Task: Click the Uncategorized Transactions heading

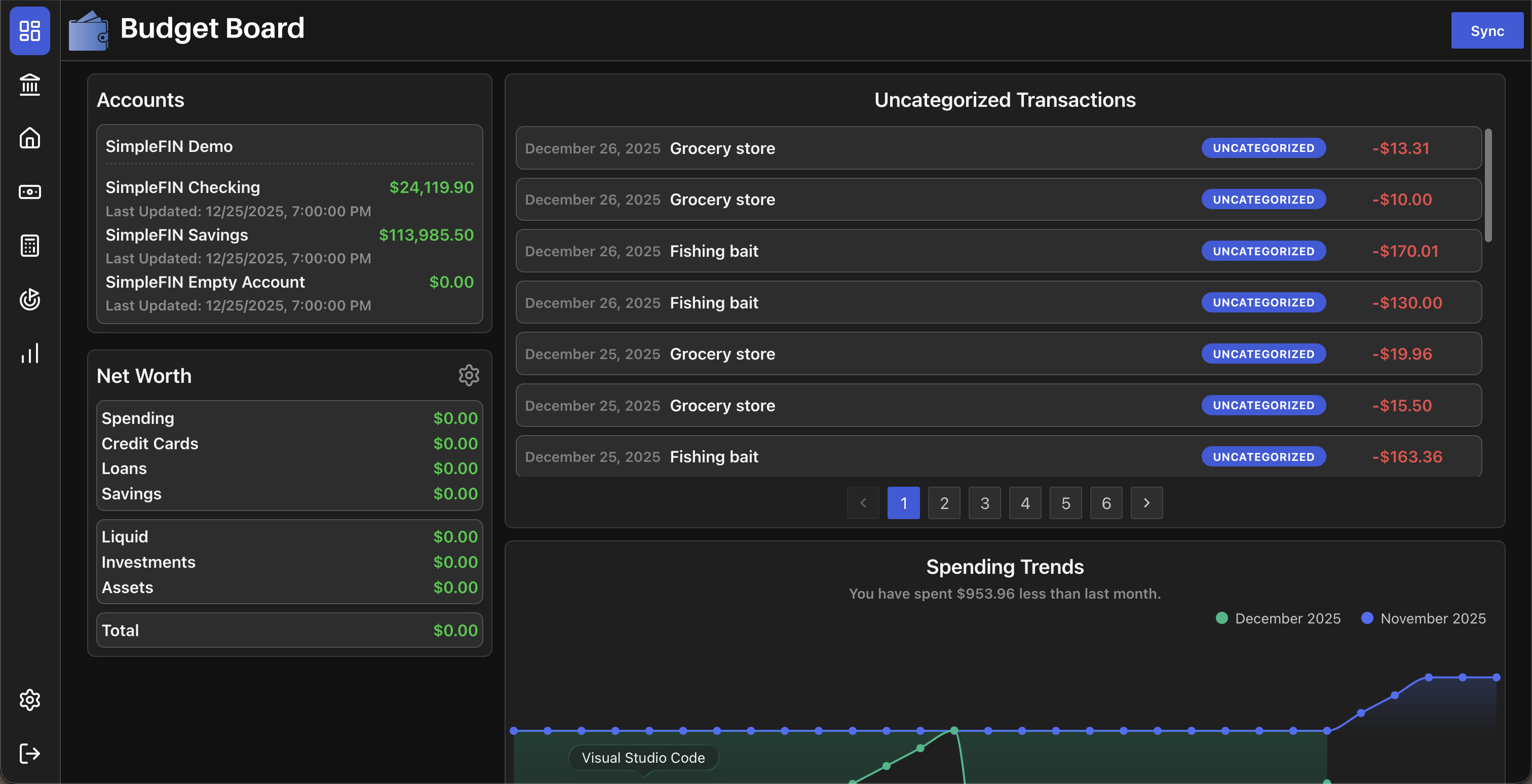Action: 1005,99
